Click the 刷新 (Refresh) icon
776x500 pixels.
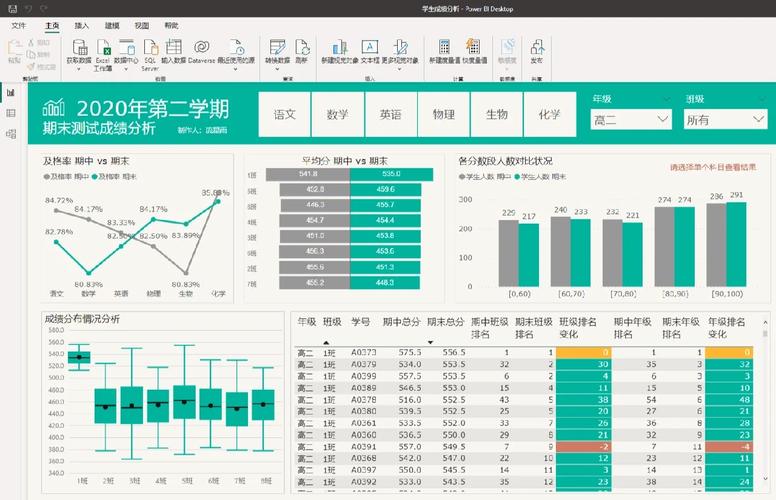pyautogui.click(x=302, y=47)
